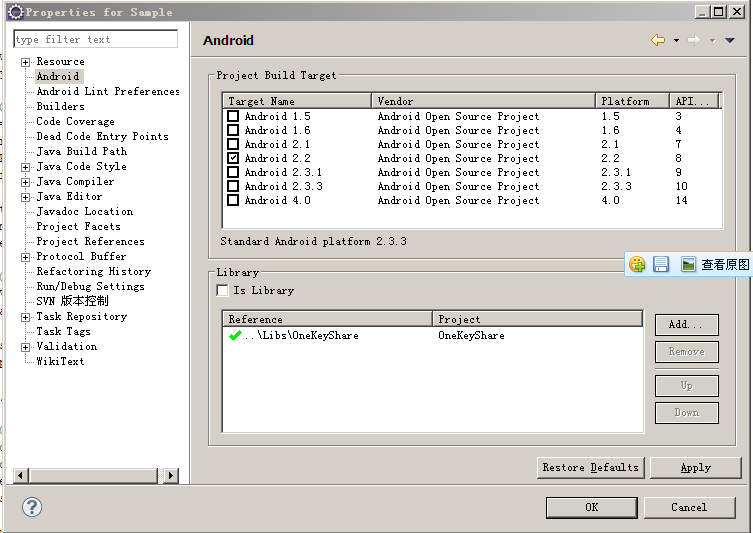Select WikiText item
Screen dimensions: 753x533
tap(61, 361)
